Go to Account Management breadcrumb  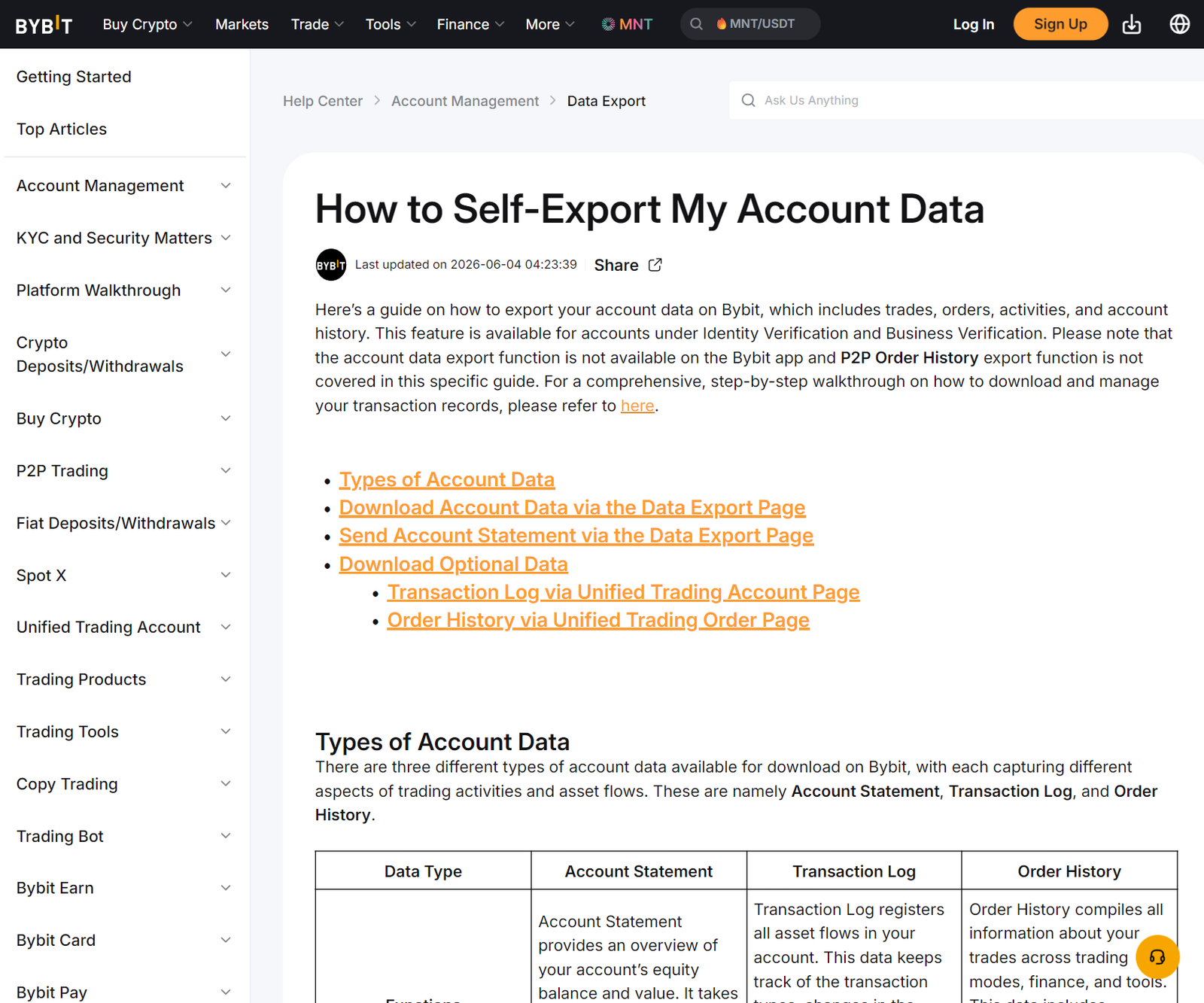465,101
